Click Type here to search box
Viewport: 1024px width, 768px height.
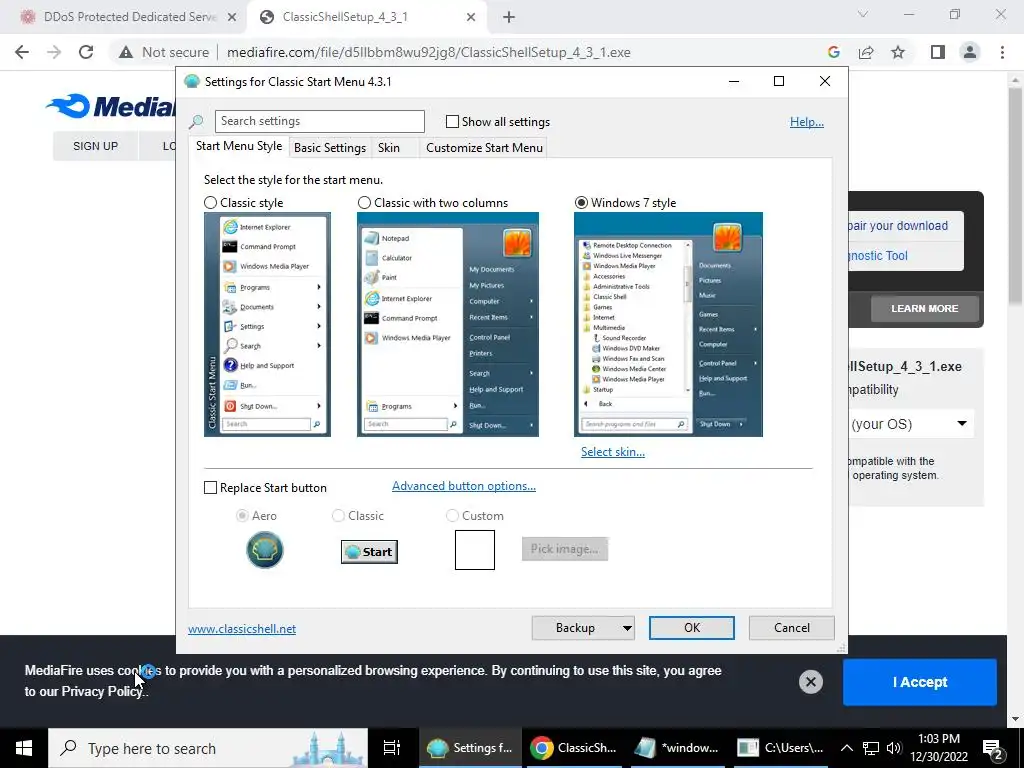[x=208, y=748]
